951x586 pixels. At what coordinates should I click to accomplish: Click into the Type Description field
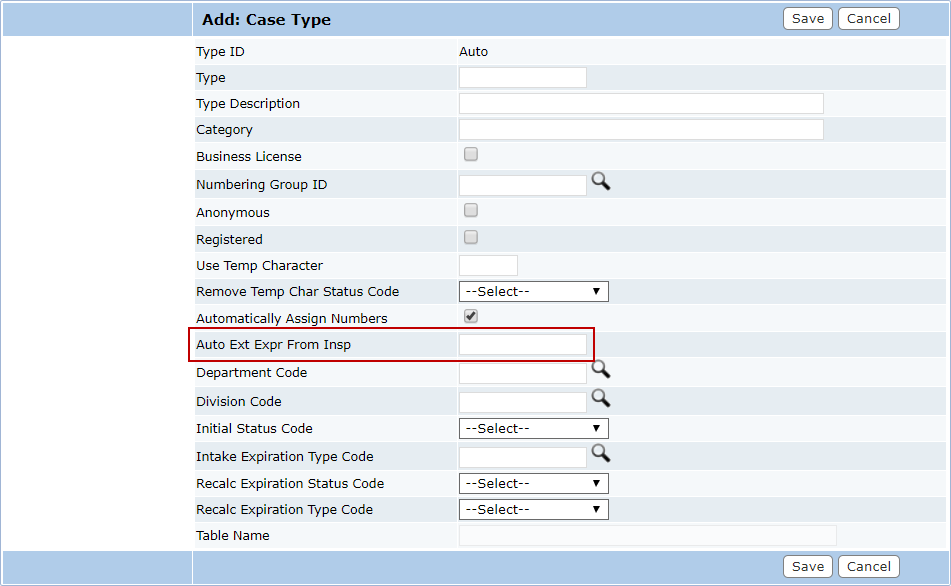640,104
